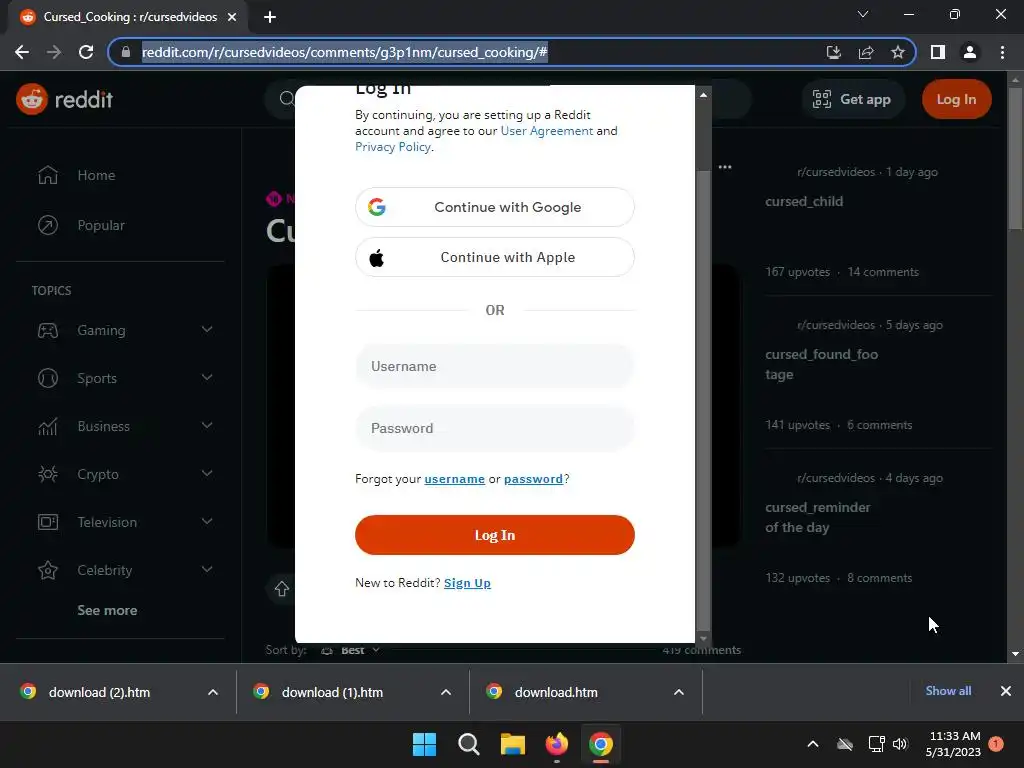Click forgot username link

[x=455, y=479]
